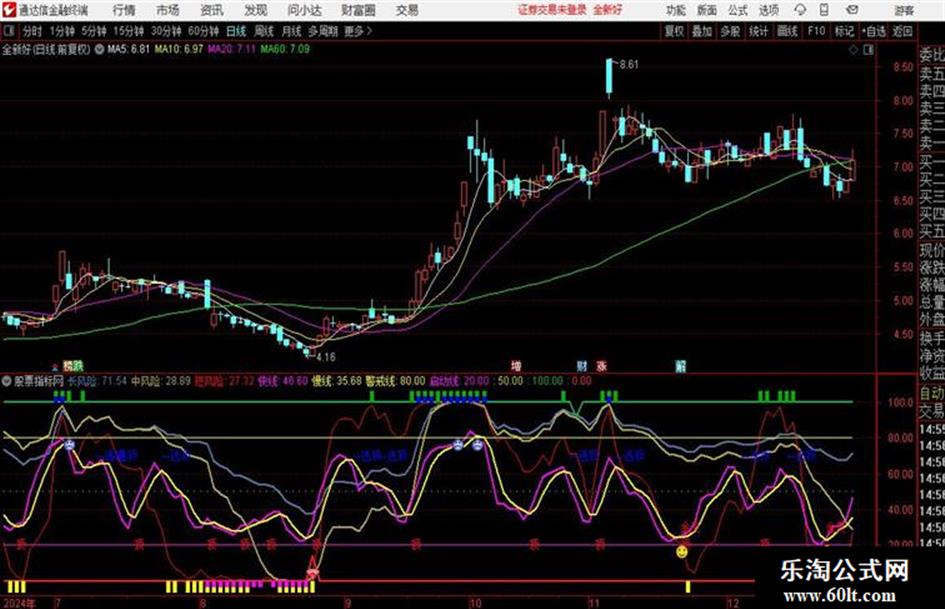Open the 行情 menu
The width and height of the screenshot is (945, 609).
point(124,10)
